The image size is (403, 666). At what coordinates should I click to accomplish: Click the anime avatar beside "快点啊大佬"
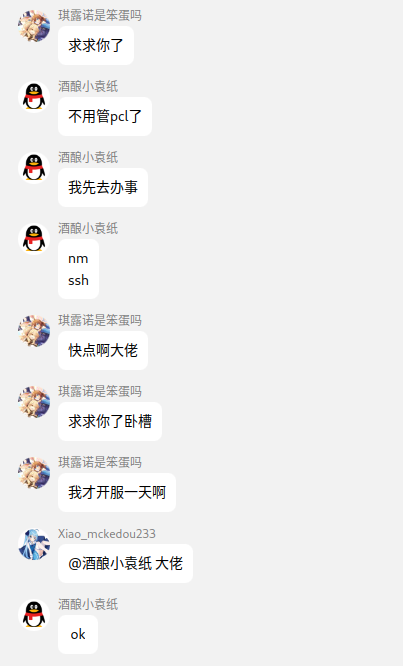pyautogui.click(x=34, y=331)
